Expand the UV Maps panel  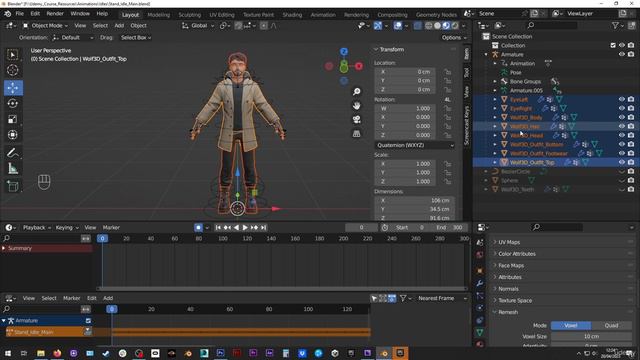click(x=509, y=242)
